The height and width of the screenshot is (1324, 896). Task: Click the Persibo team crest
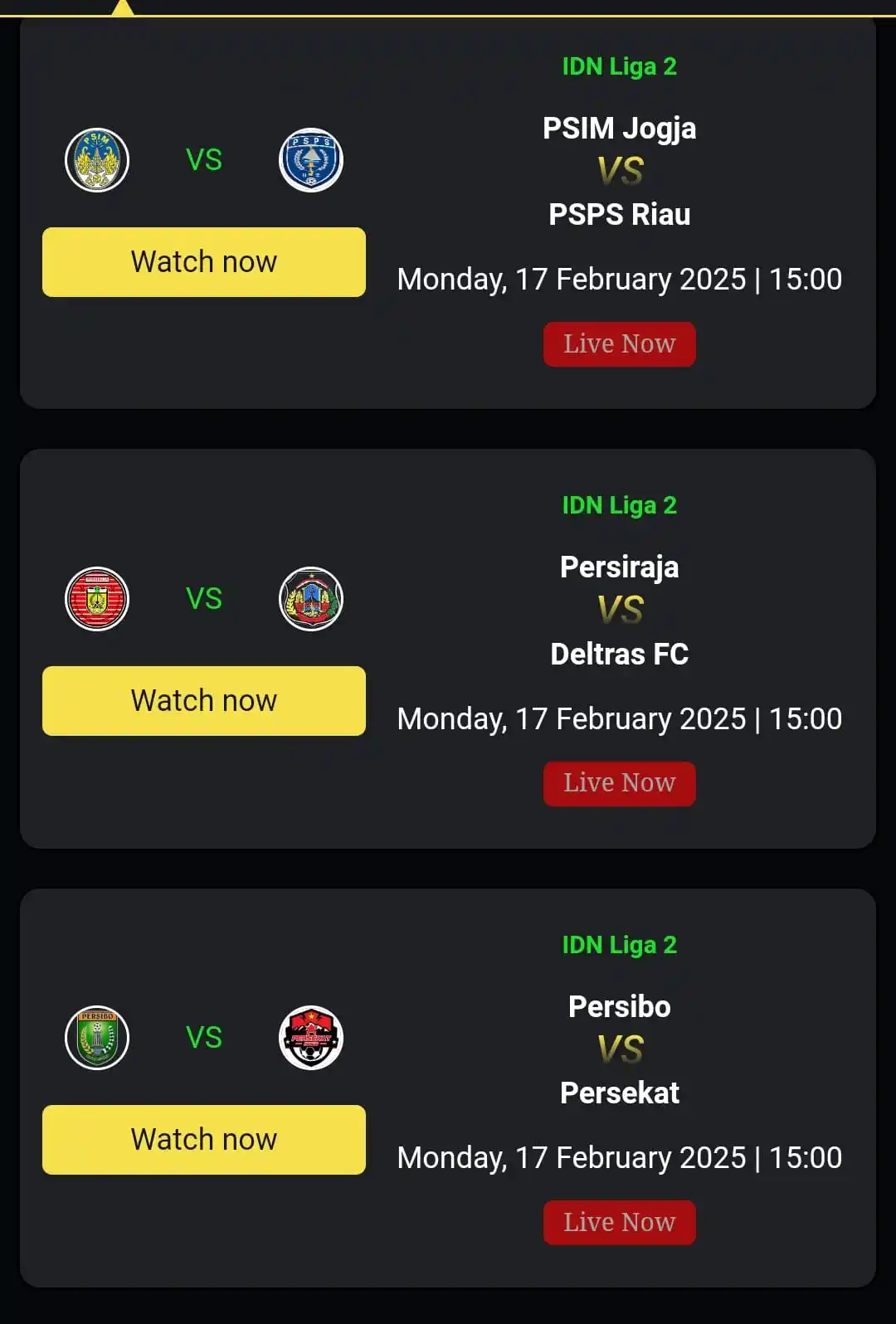97,1038
